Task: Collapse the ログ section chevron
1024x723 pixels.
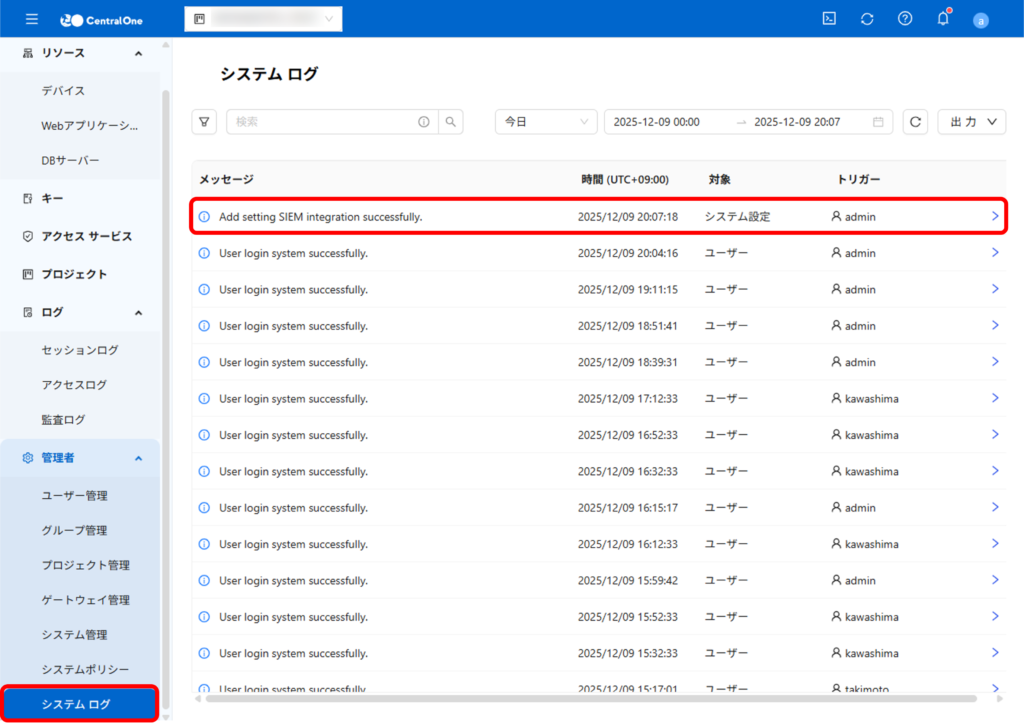Action: pos(138,312)
